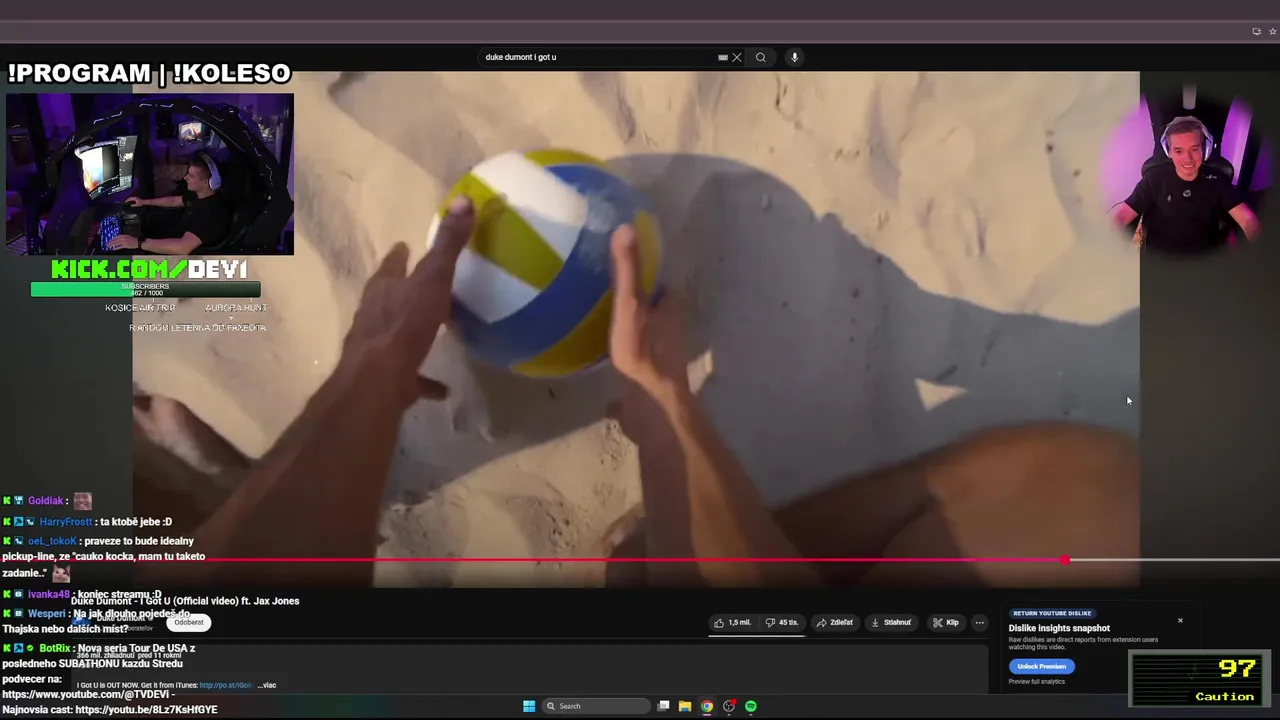The width and height of the screenshot is (1280, 720).
Task: Bookmark the page with star icon
Action: click(1273, 31)
